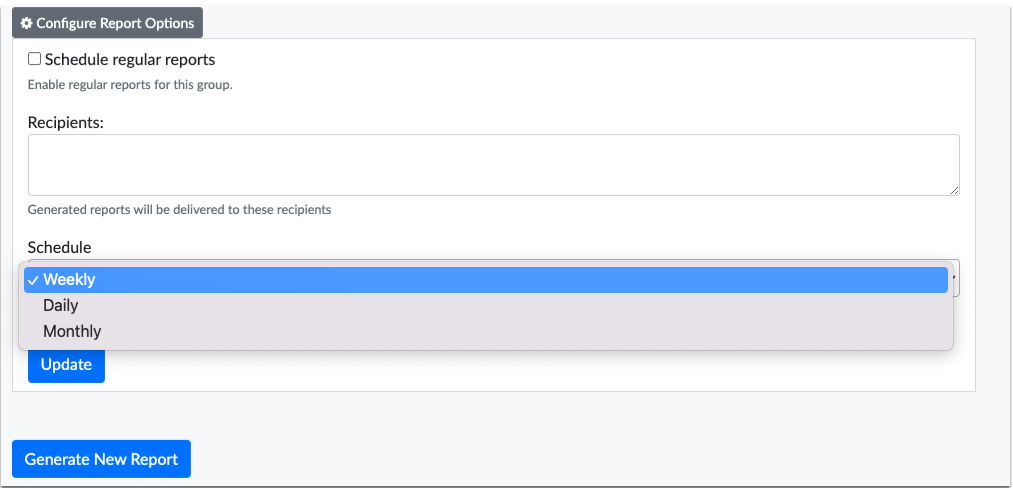Click Generate New Report button
Screen dimensions: 1013x488
tap(101, 459)
